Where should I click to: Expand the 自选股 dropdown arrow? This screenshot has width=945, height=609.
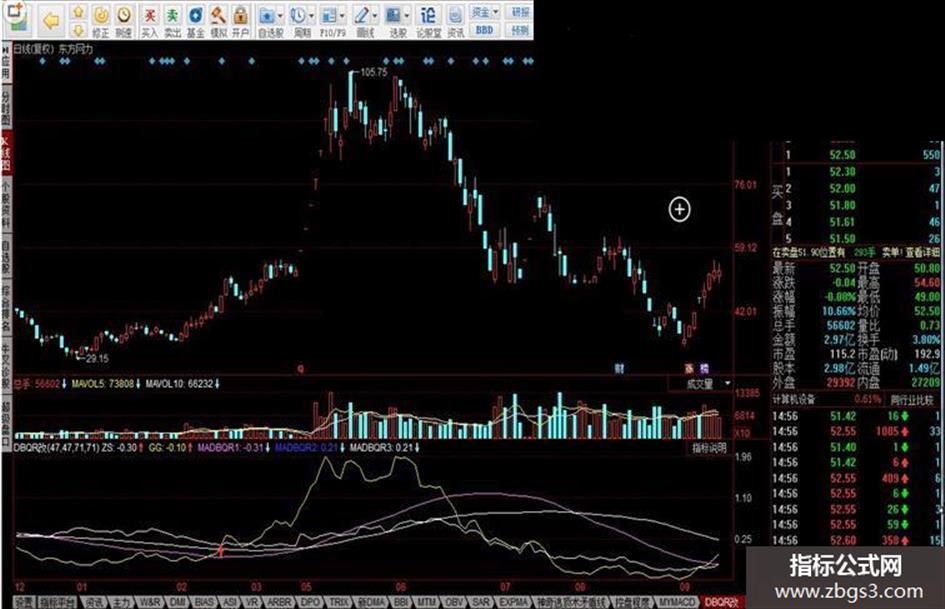click(280, 16)
